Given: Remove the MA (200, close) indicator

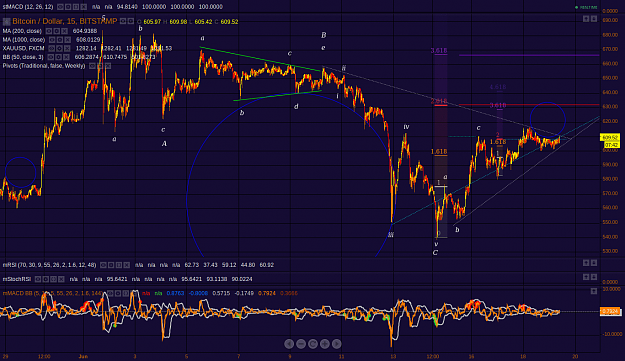Looking at the screenshot, I should pos(64,31).
